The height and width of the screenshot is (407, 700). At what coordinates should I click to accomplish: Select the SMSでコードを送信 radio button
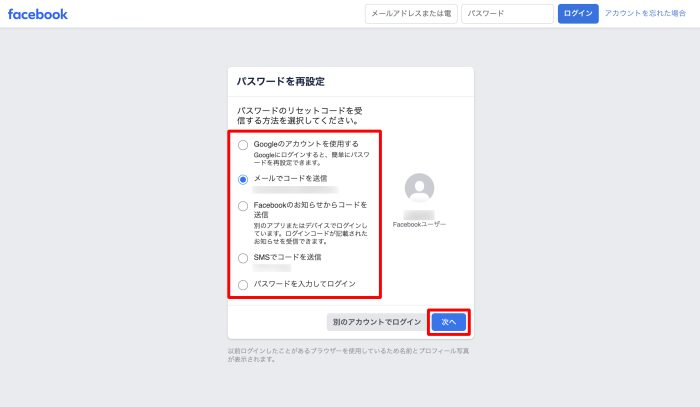click(243, 257)
